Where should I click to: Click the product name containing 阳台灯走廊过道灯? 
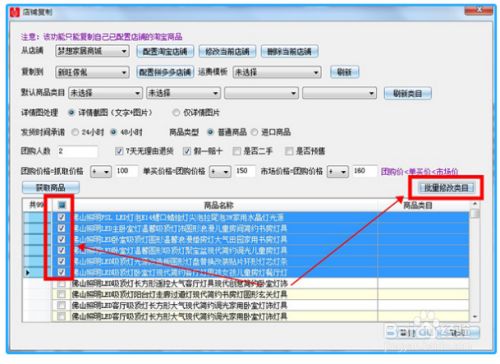point(179,294)
